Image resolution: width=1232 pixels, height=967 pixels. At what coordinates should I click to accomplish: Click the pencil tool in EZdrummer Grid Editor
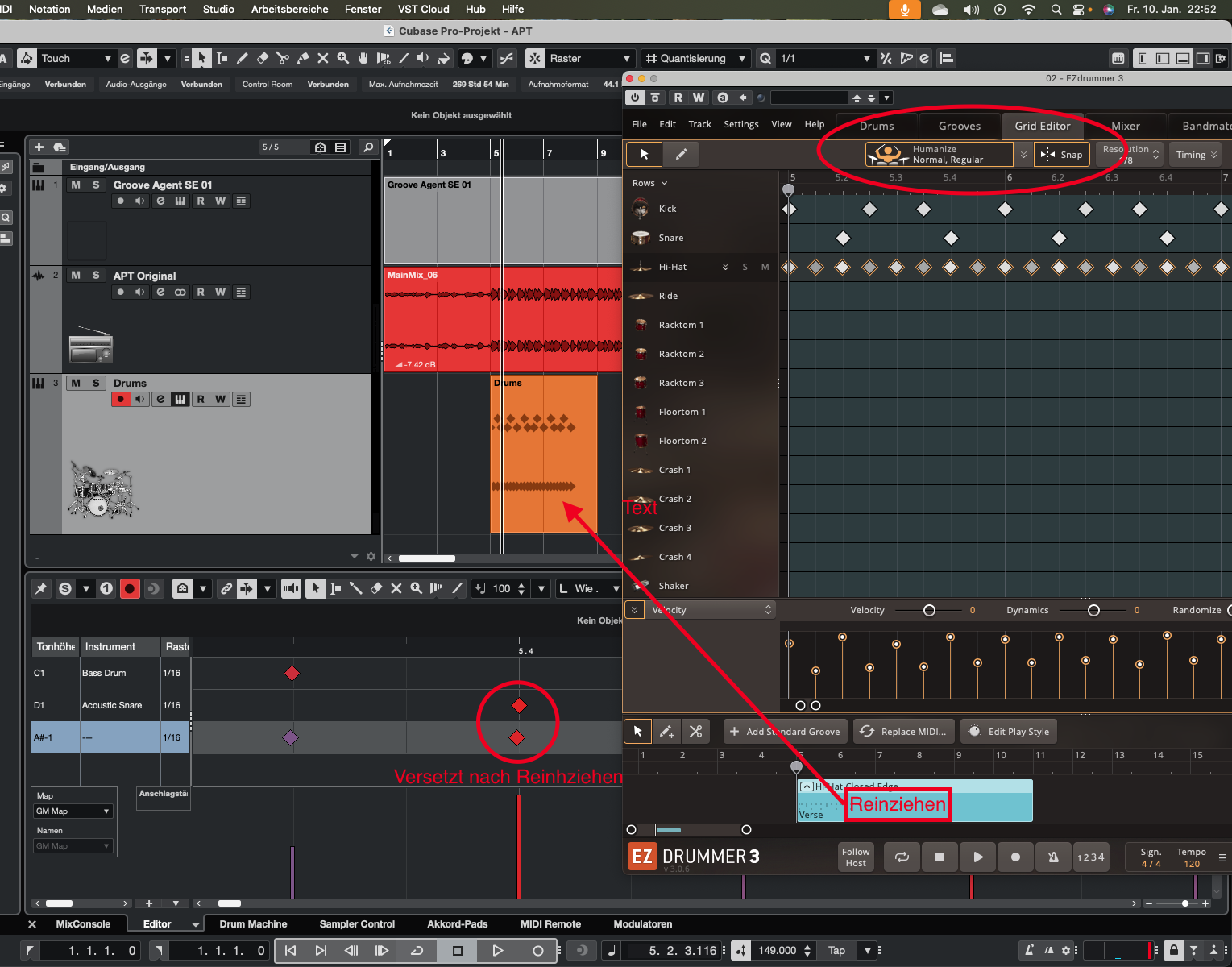(681, 154)
